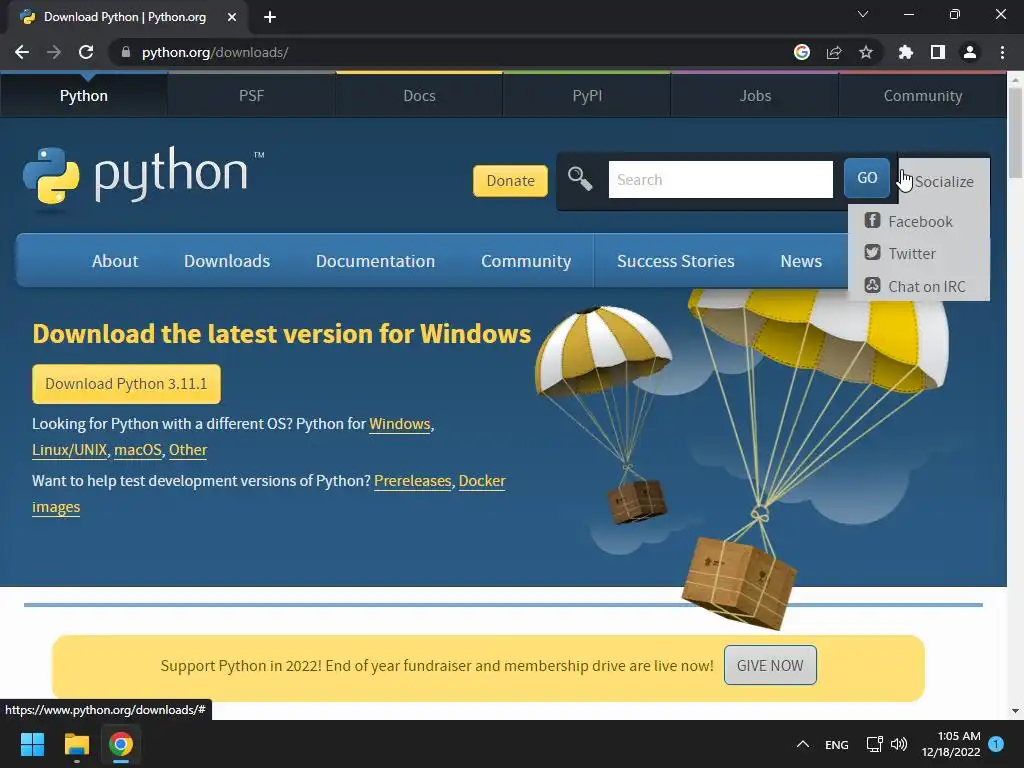Open the Success Stories menu

tap(676, 261)
